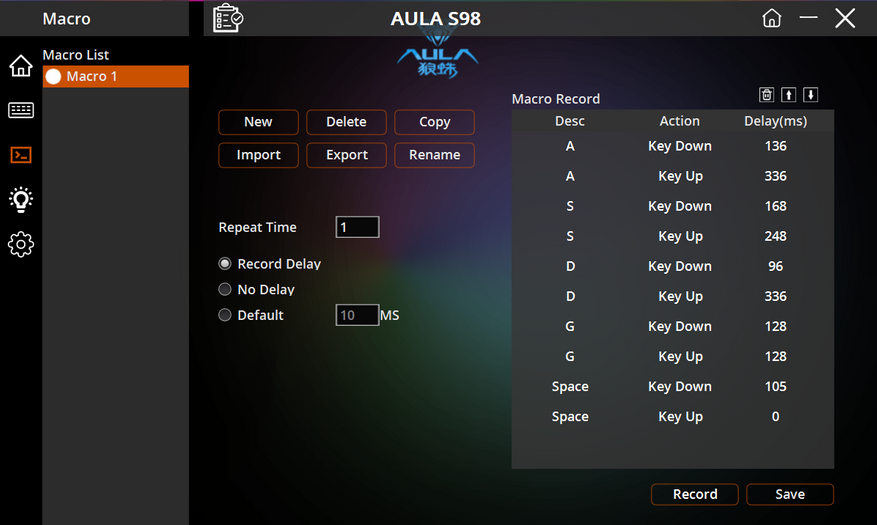Start recording with the Record button

coord(695,494)
